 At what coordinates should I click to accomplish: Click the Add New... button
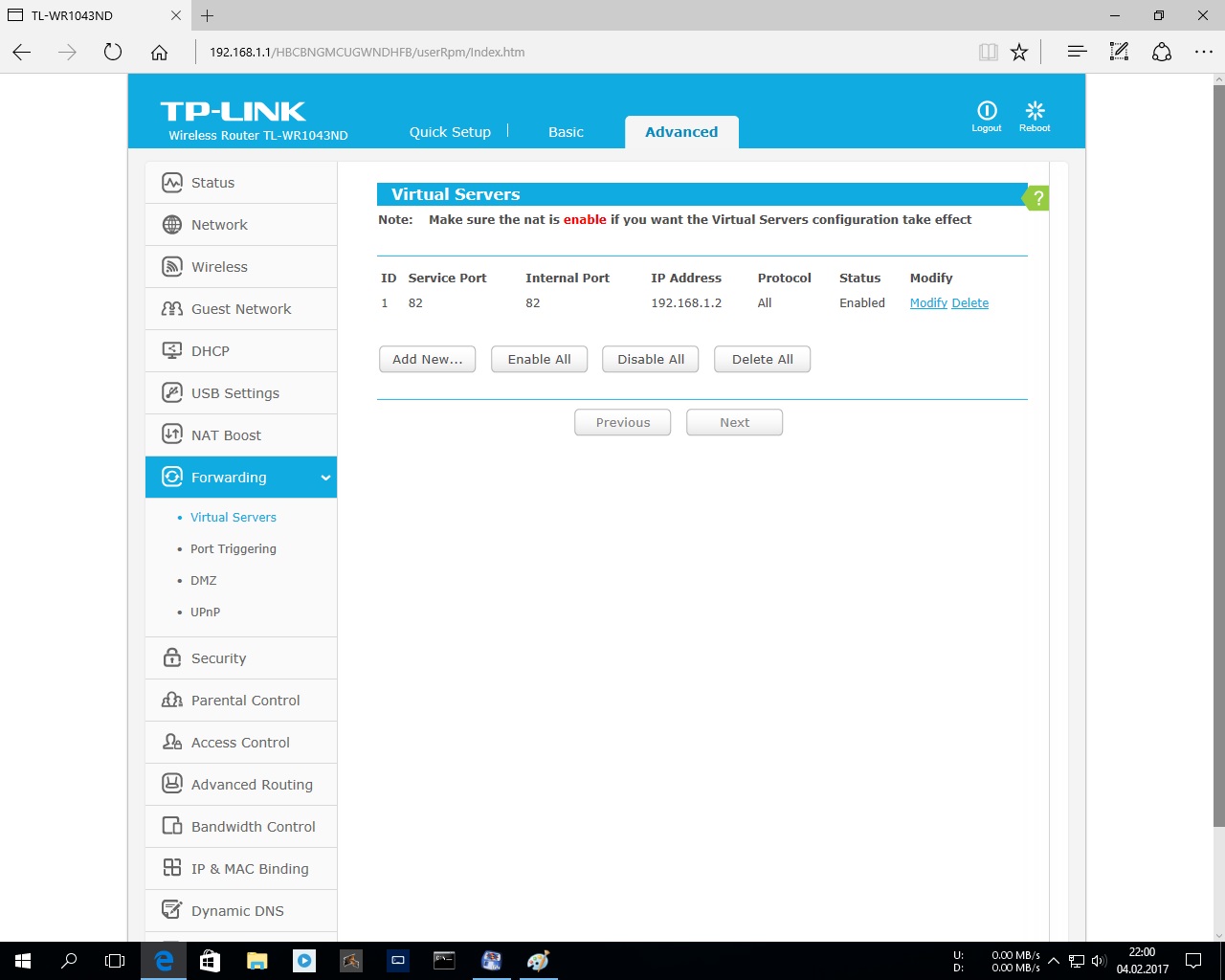point(428,360)
